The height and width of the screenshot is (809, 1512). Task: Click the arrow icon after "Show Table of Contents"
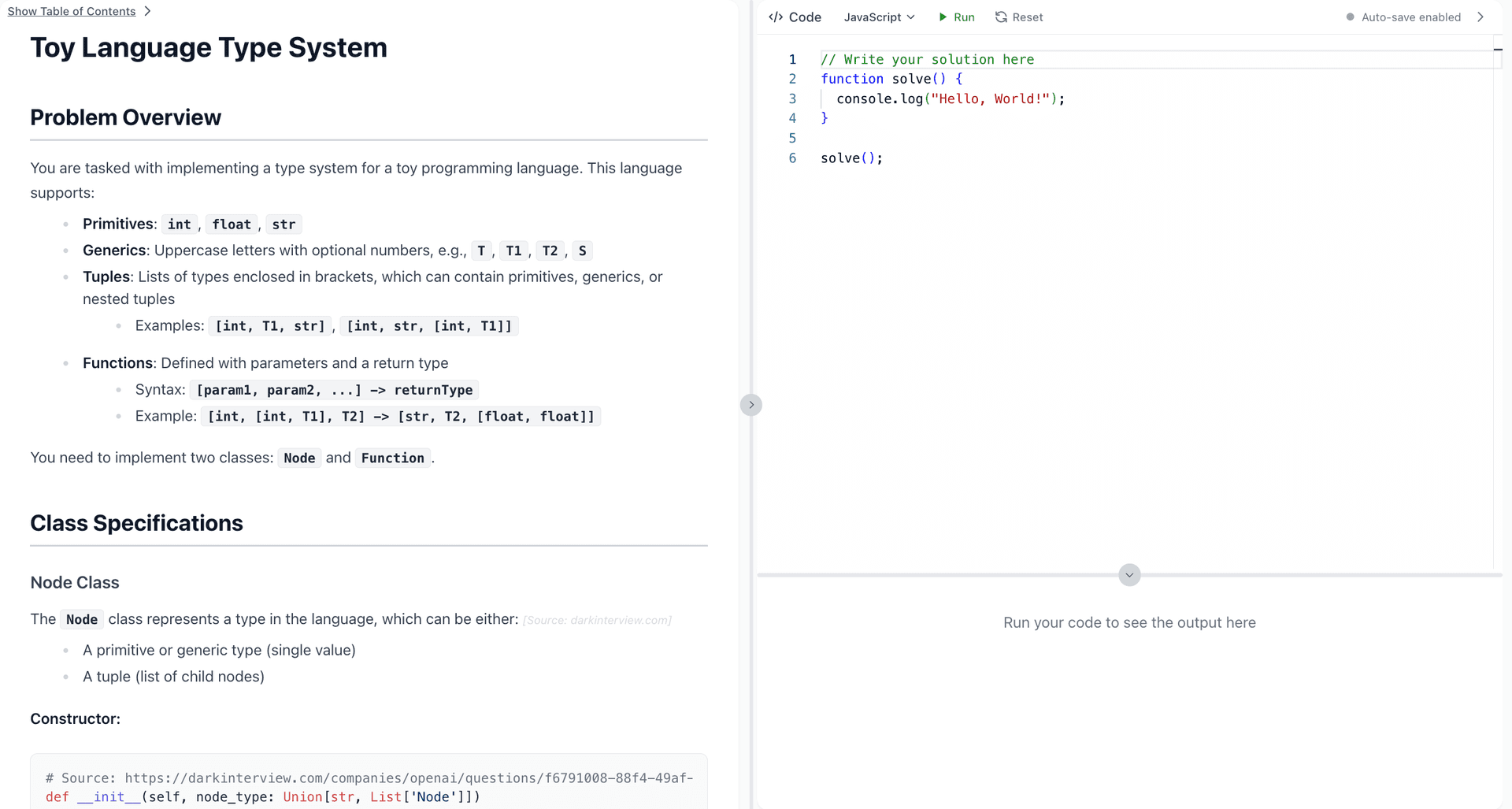point(146,11)
